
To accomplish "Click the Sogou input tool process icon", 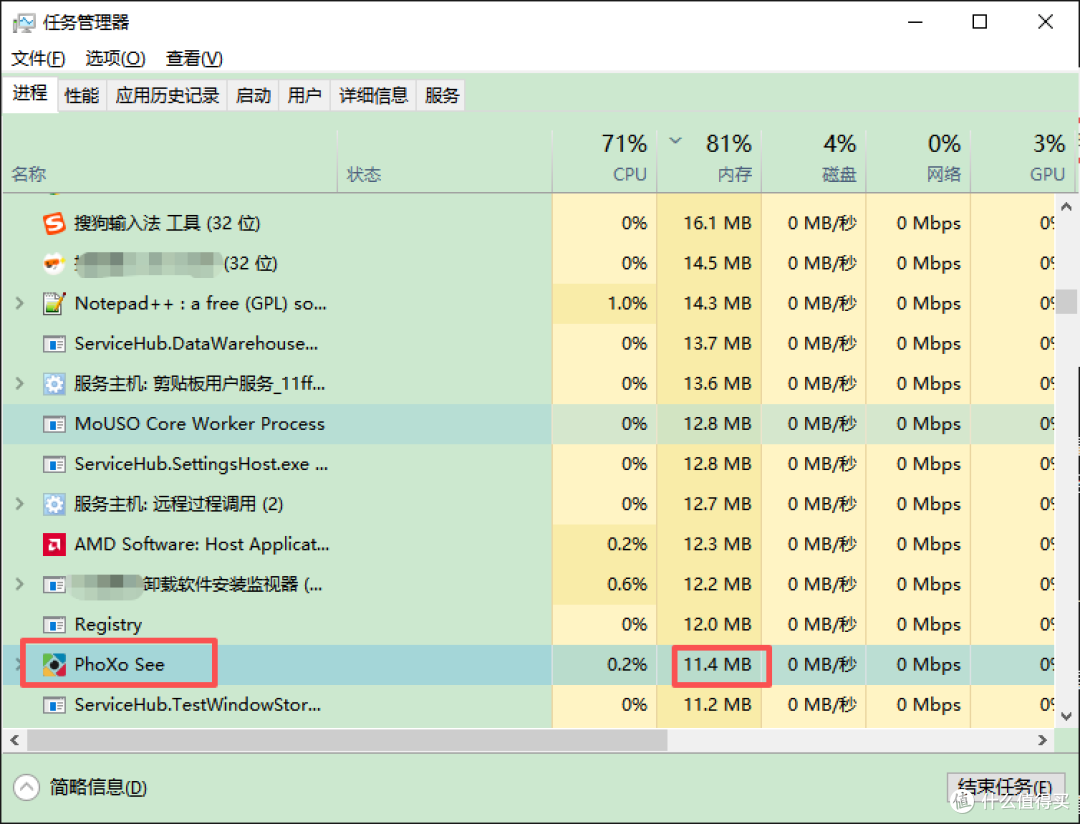I will 54,223.
